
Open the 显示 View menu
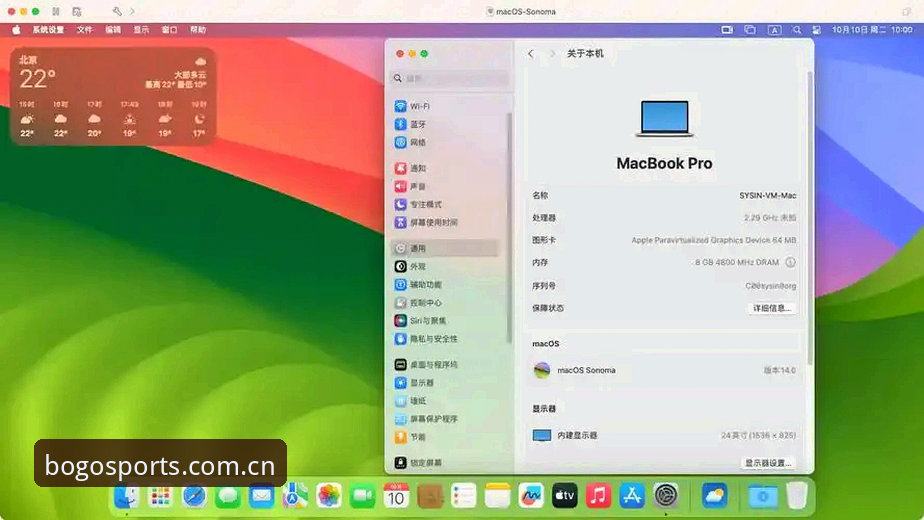[141, 29]
